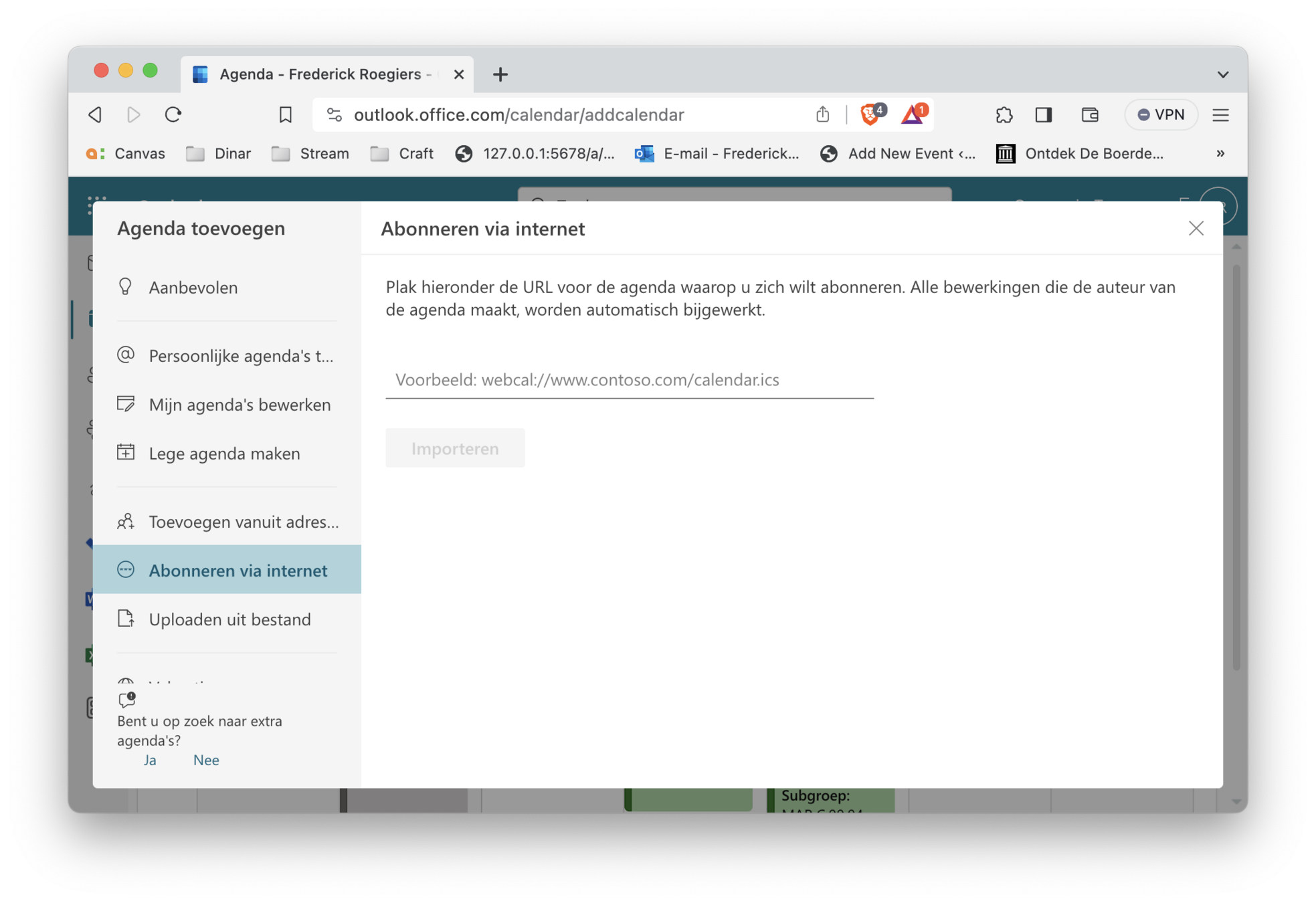Image resolution: width=1316 pixels, height=903 pixels.
Task: Open the browser extensions puzzle icon
Action: [x=1004, y=115]
